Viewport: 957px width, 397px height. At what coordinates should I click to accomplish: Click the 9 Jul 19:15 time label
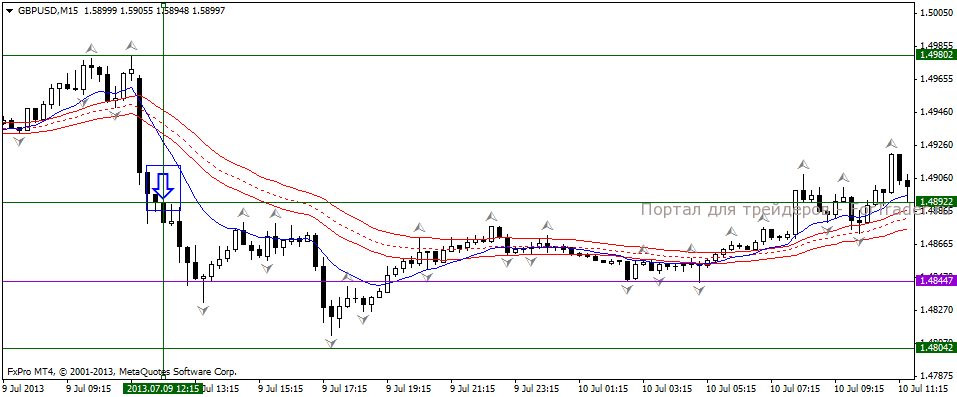point(408,388)
